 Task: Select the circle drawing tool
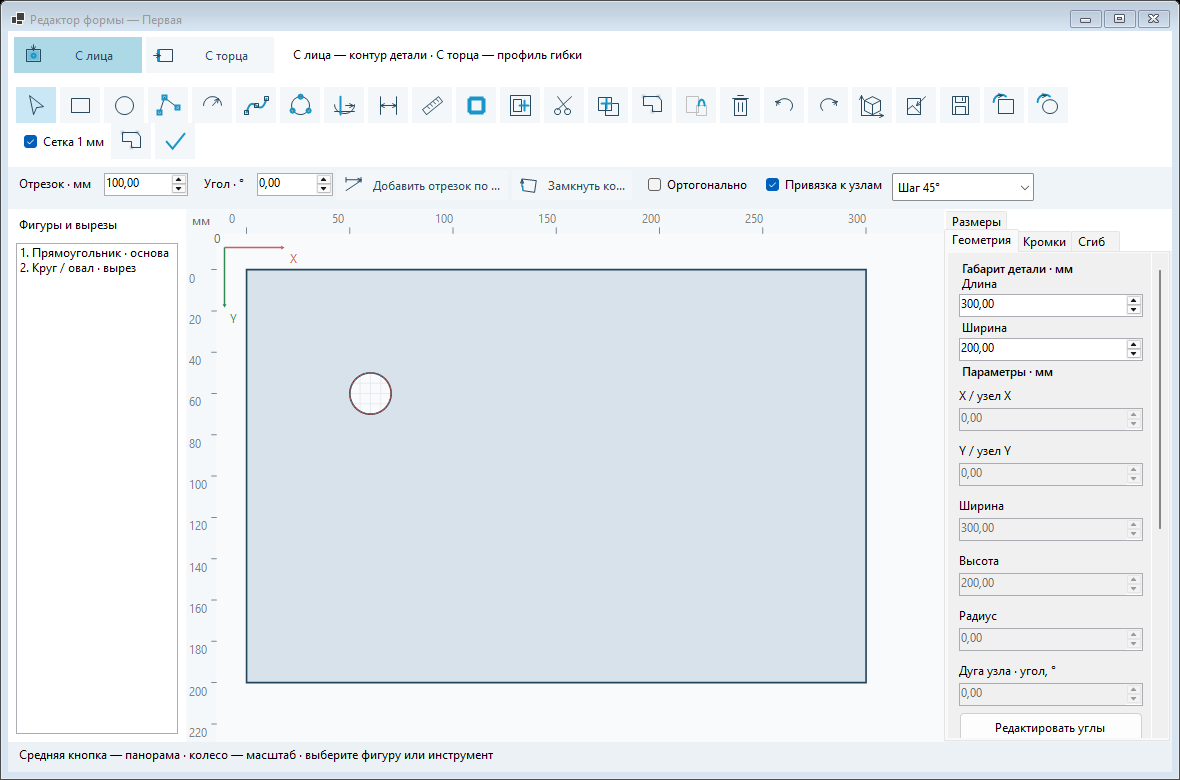click(124, 105)
